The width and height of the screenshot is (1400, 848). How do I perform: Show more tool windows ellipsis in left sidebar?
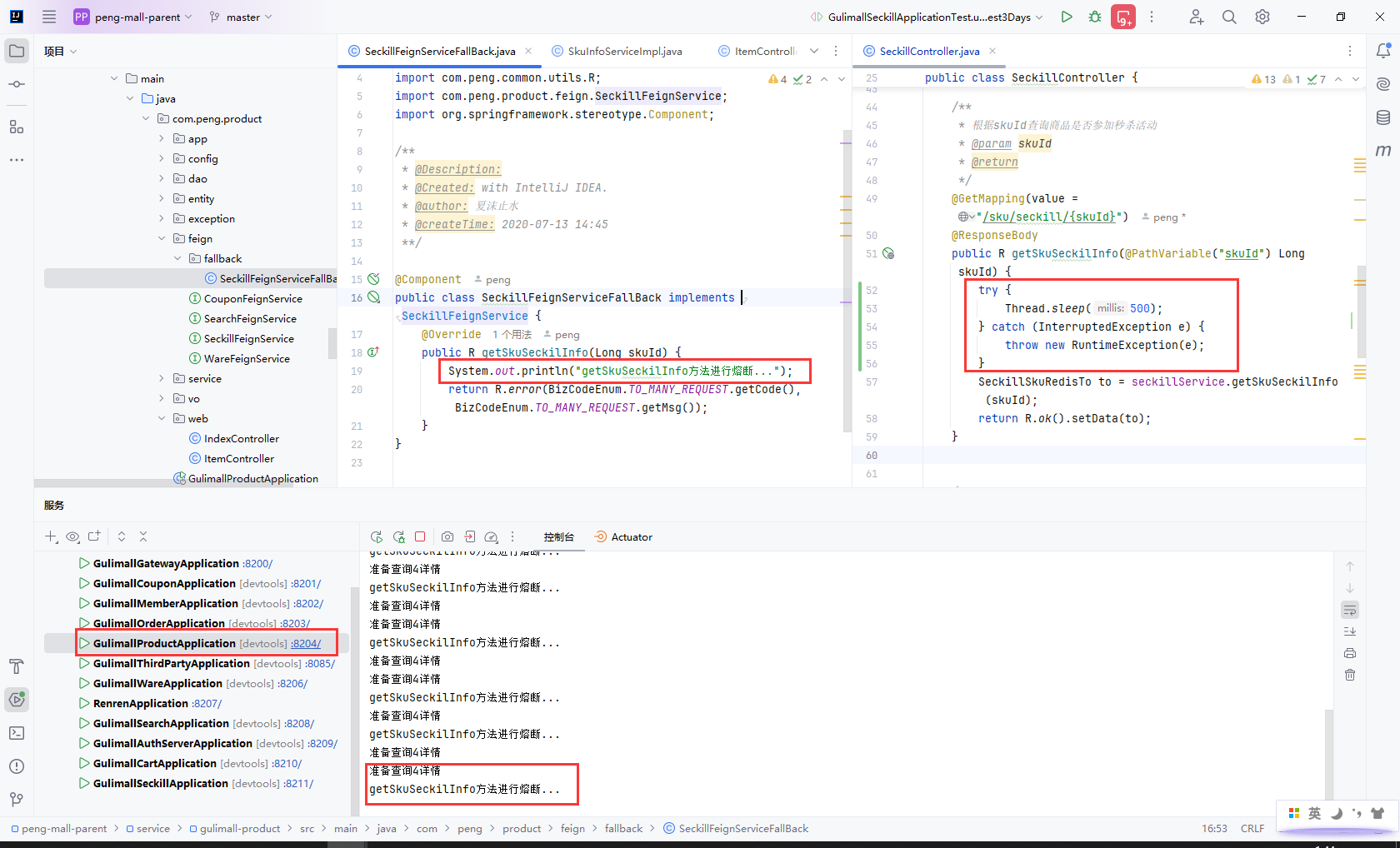point(17,159)
